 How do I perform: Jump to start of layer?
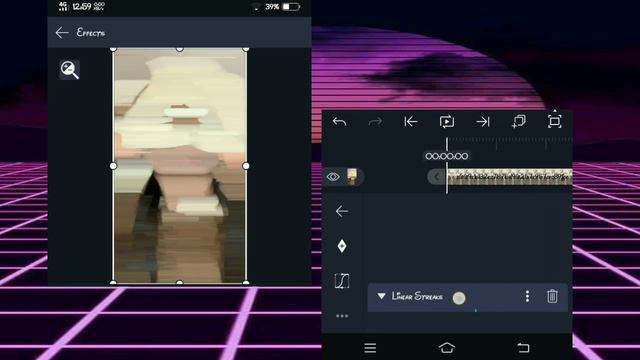(411, 122)
